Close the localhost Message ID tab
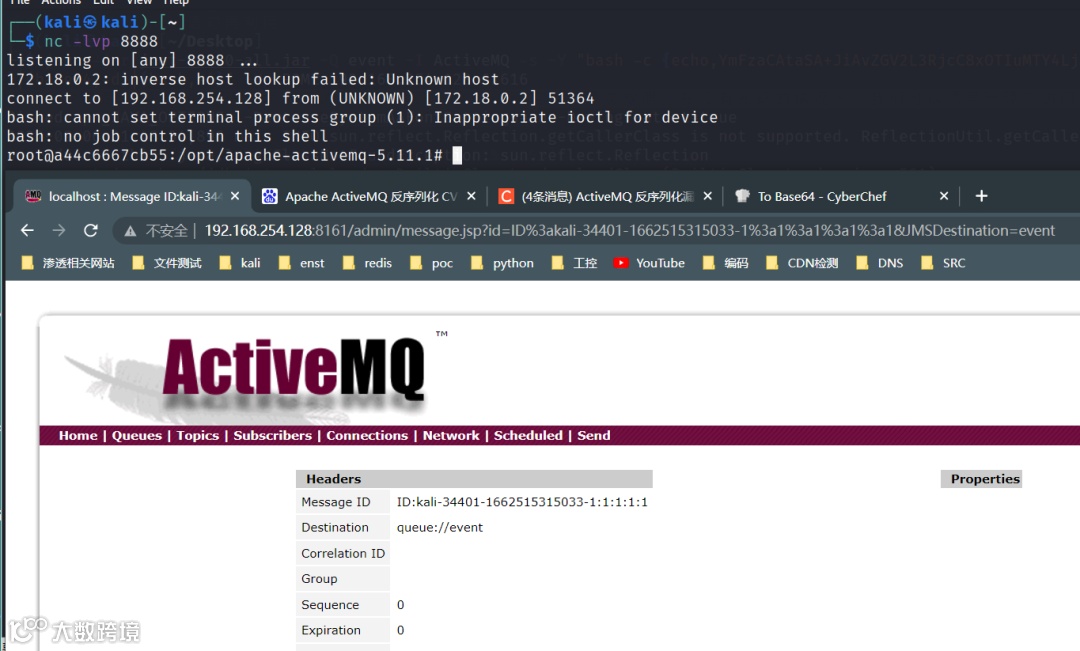1080x651 pixels. [235, 196]
